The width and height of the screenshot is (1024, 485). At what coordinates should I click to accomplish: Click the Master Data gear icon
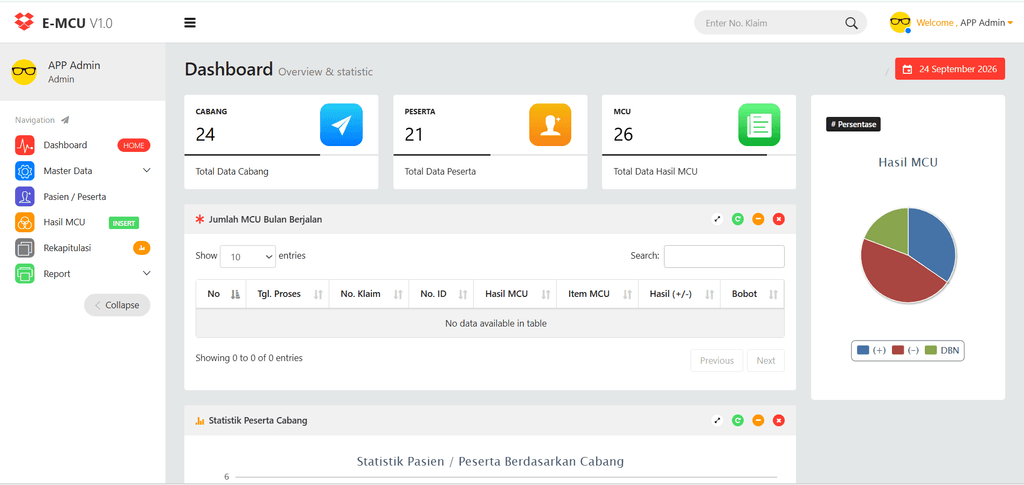pos(25,171)
